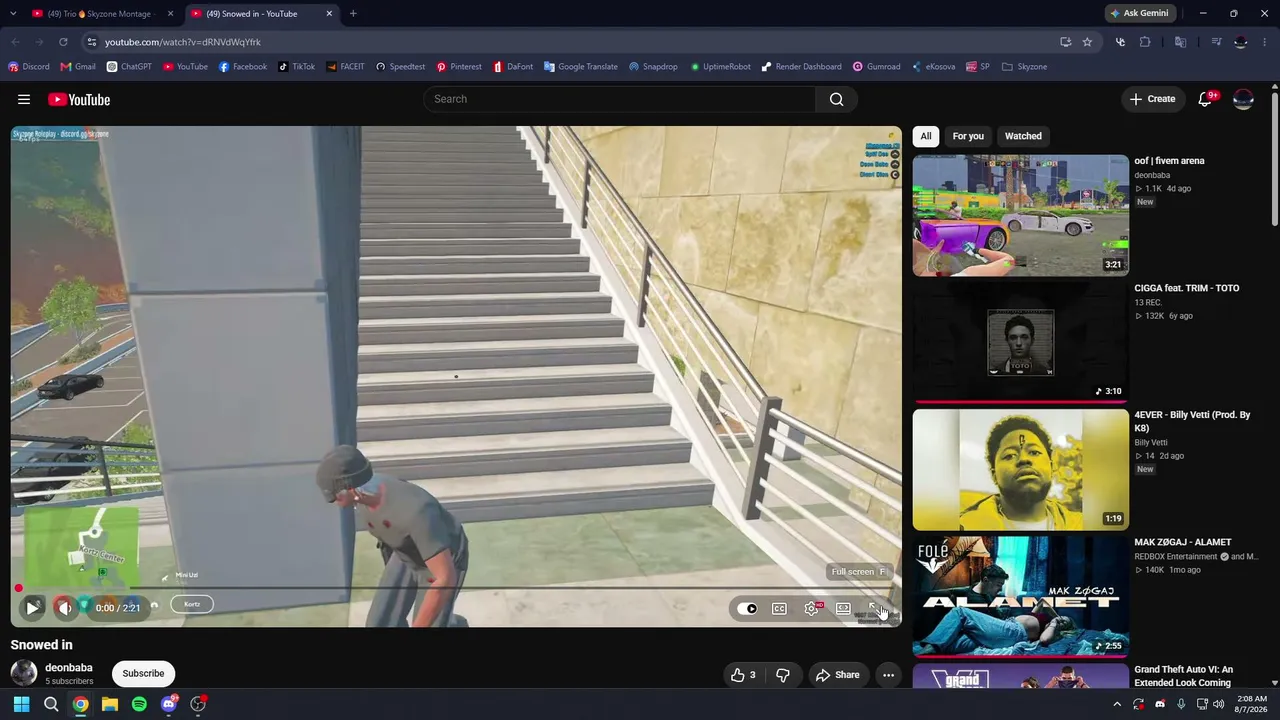Open CIGGA feat. TRIM - TOTO video

[x=1187, y=288]
